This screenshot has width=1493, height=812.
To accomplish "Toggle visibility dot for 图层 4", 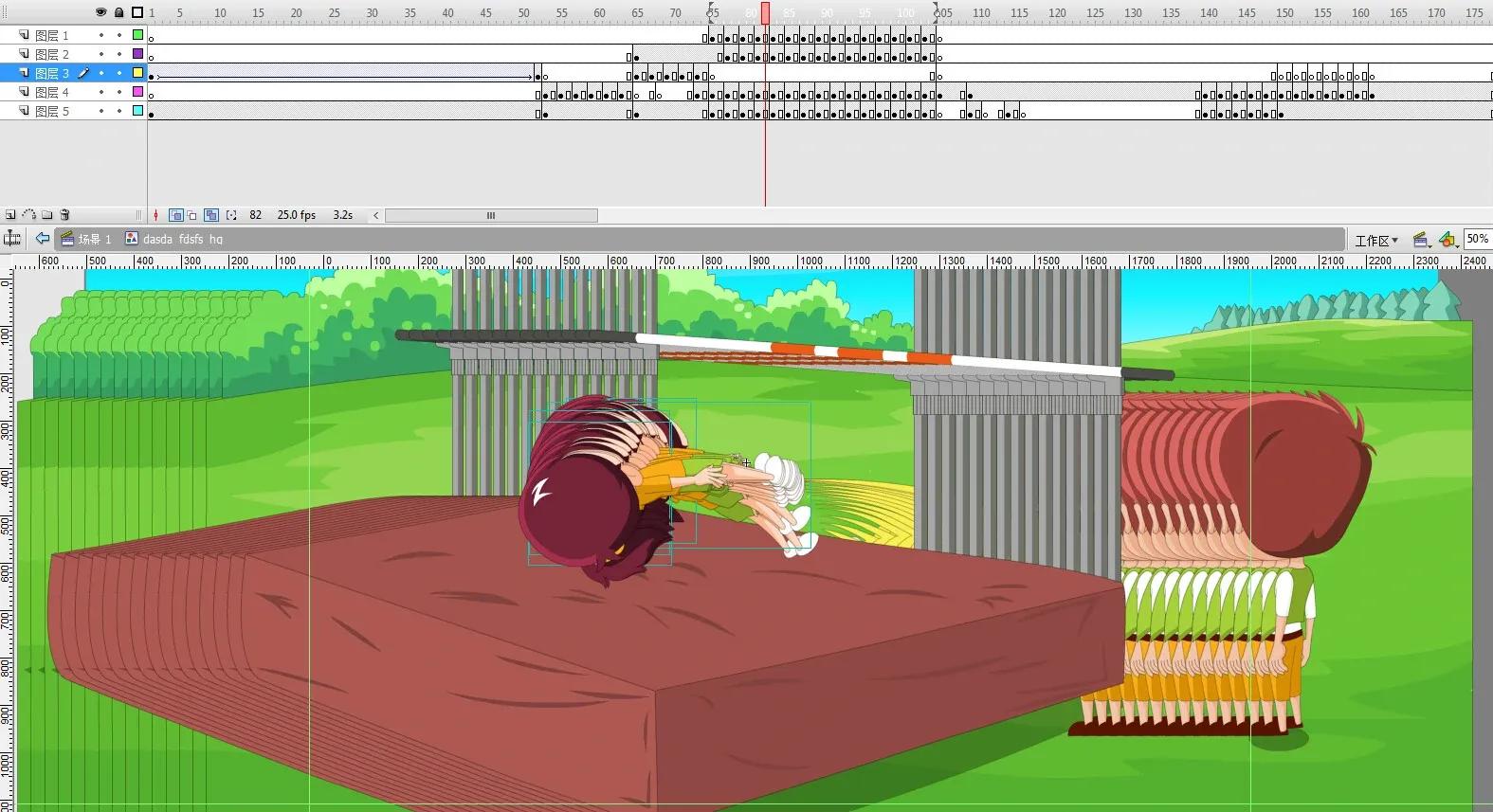I will tap(101, 92).
